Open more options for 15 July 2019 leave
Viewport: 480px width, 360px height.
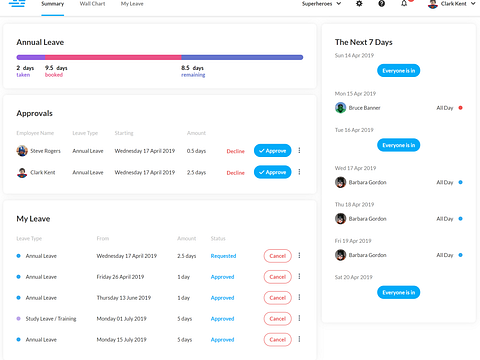point(299,339)
